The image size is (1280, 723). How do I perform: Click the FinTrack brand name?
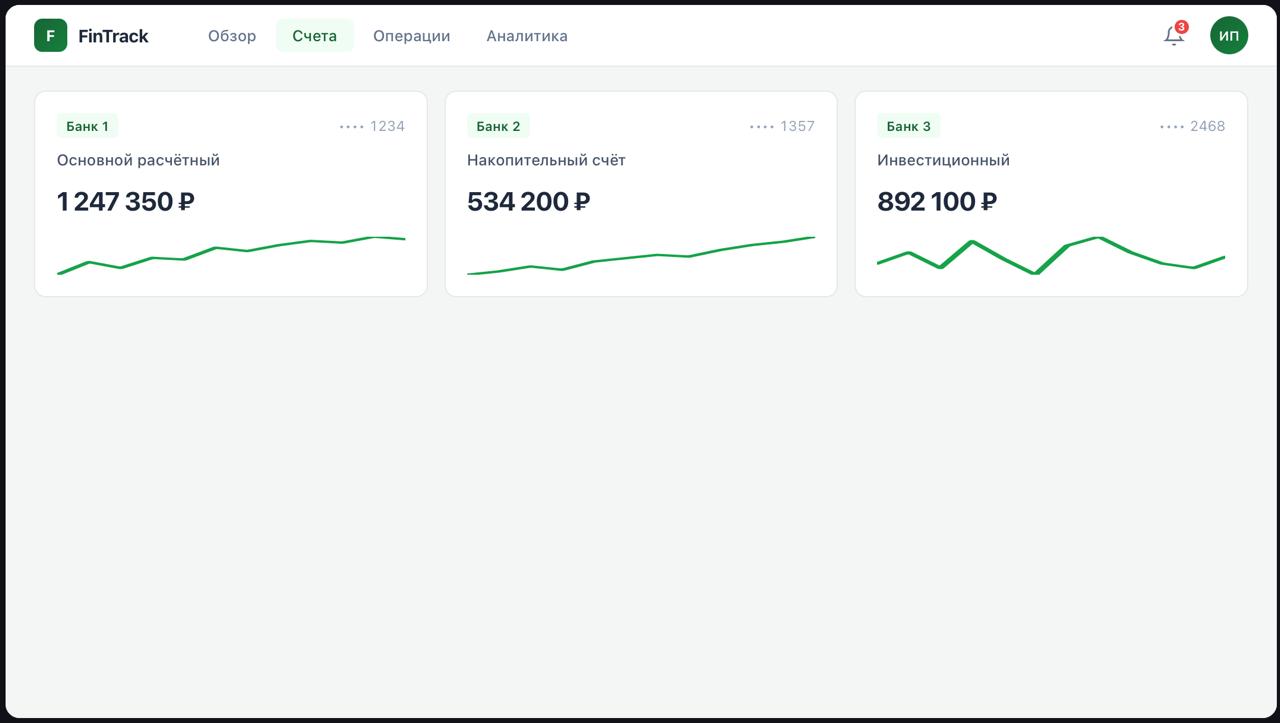(x=113, y=36)
